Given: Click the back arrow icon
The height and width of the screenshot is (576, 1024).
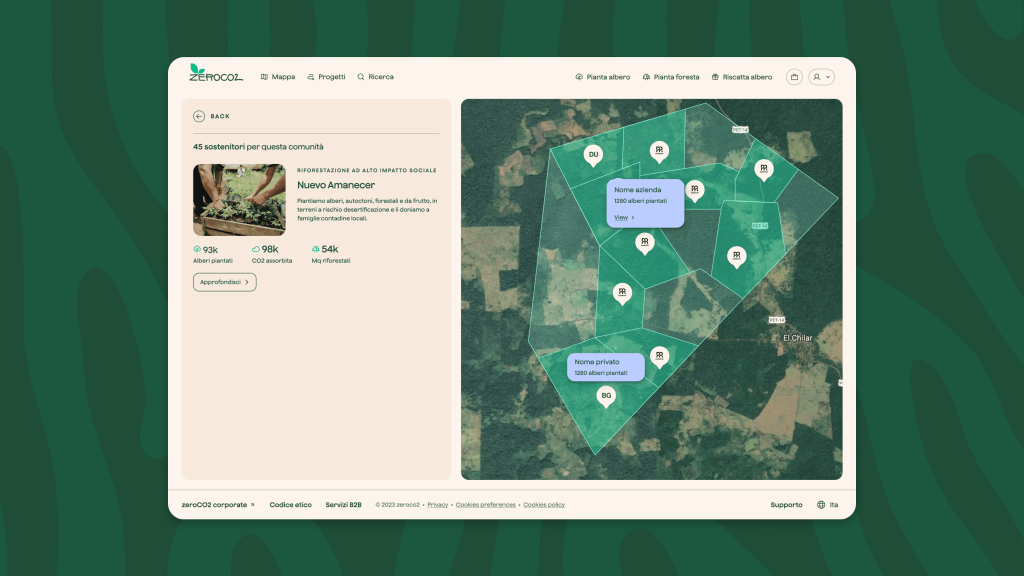Looking at the screenshot, I should point(199,116).
